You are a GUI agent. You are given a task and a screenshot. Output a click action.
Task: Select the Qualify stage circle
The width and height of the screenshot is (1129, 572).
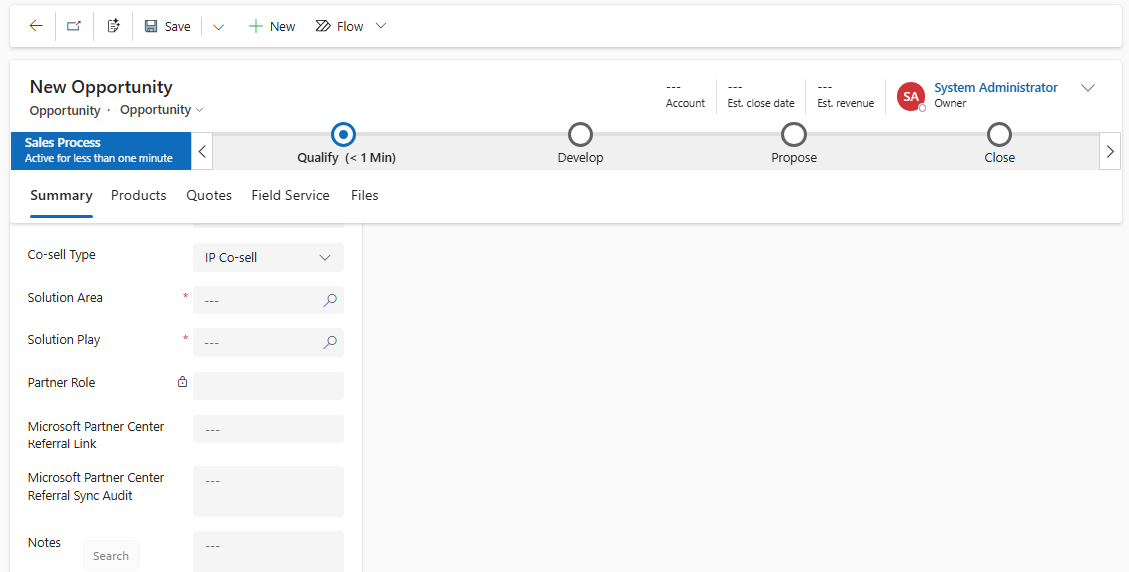point(343,134)
